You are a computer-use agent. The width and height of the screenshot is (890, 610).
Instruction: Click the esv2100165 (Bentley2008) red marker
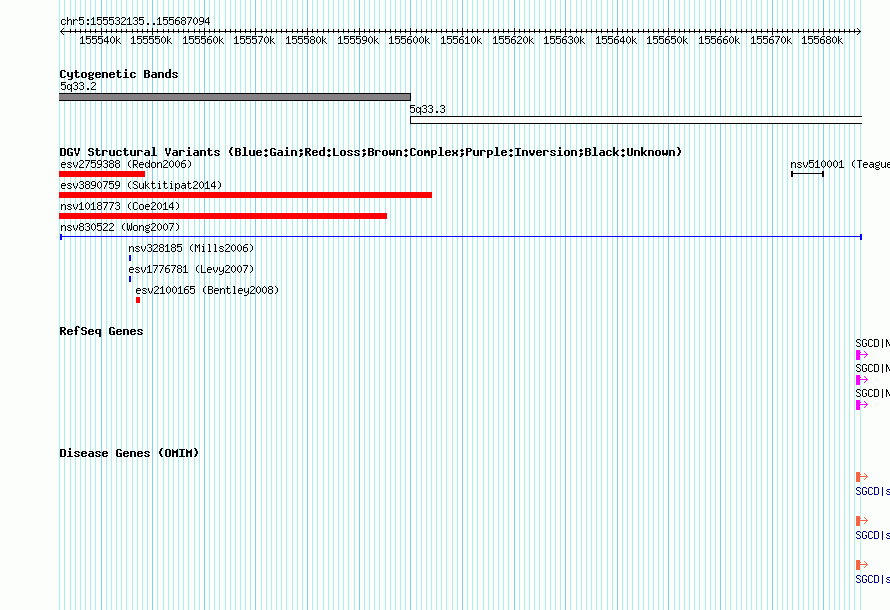tap(138, 300)
